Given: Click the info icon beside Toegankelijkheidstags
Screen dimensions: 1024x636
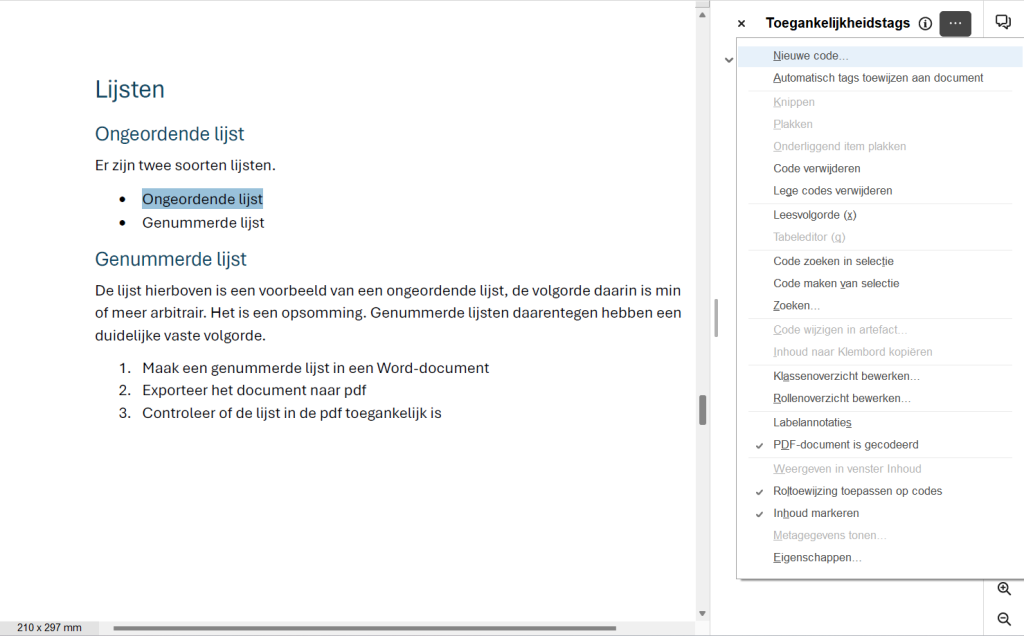Looking at the screenshot, I should (x=925, y=24).
